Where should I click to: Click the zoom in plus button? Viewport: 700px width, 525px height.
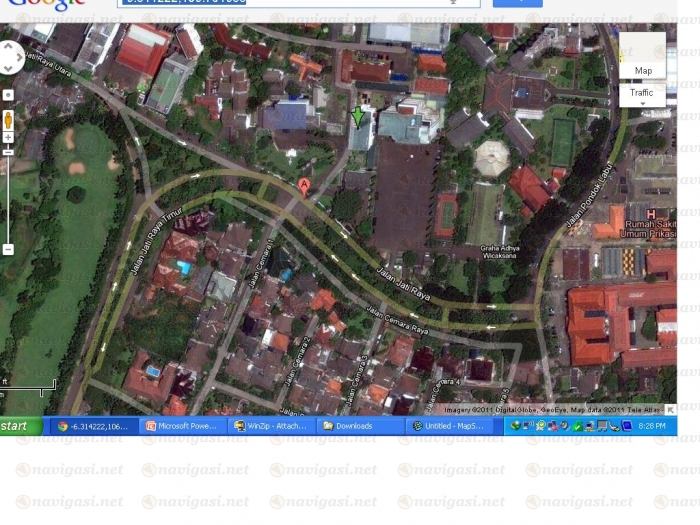tap(8, 136)
